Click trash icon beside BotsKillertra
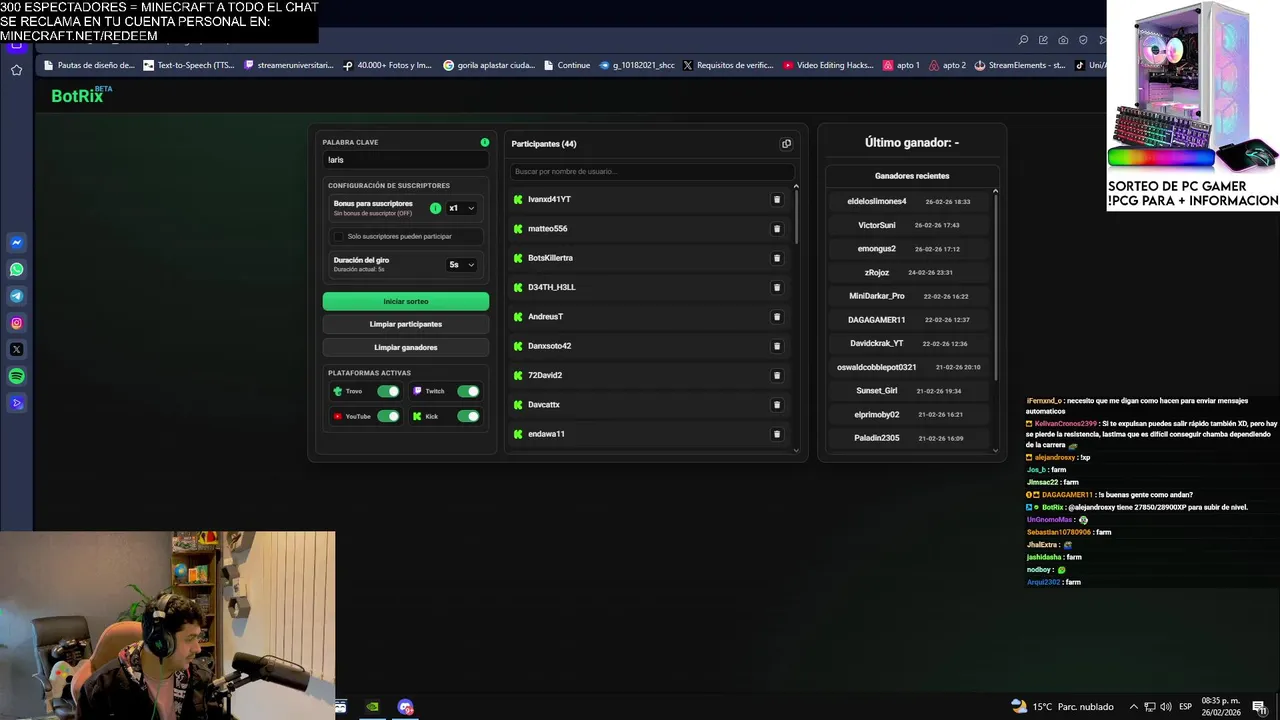Screen dimensions: 1280x720 pyautogui.click(x=777, y=258)
